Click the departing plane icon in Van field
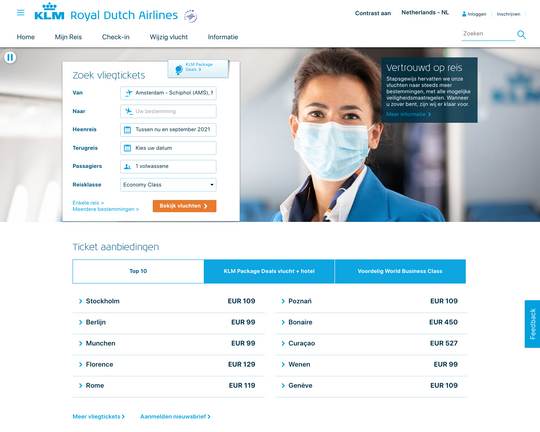The width and height of the screenshot is (540, 432). coord(128,93)
